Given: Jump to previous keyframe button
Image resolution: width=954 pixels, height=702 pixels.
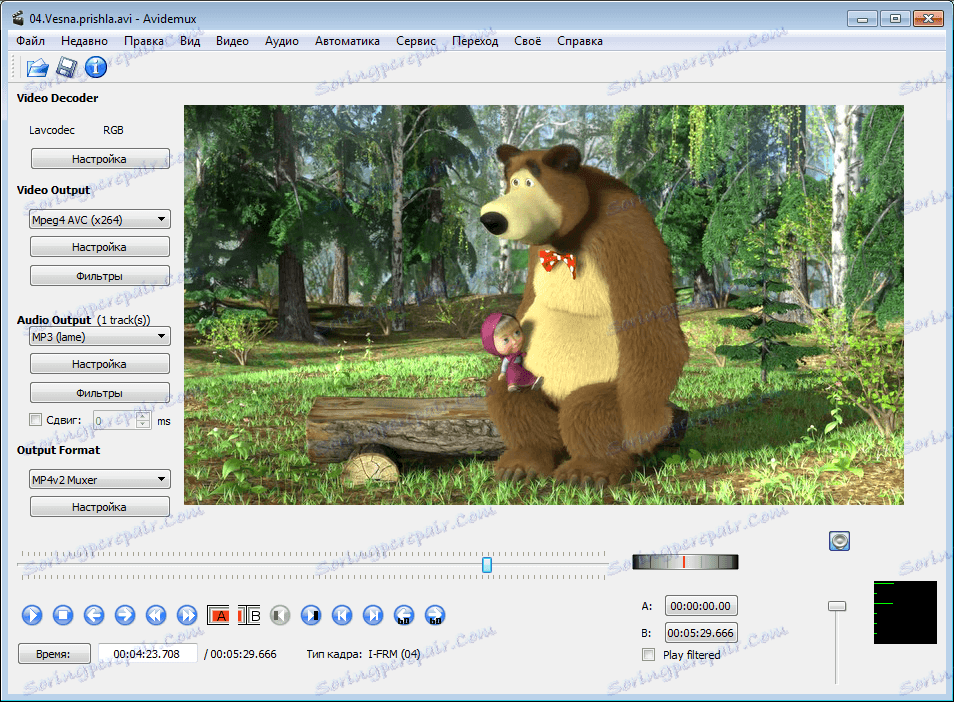Looking at the screenshot, I should [x=156, y=615].
